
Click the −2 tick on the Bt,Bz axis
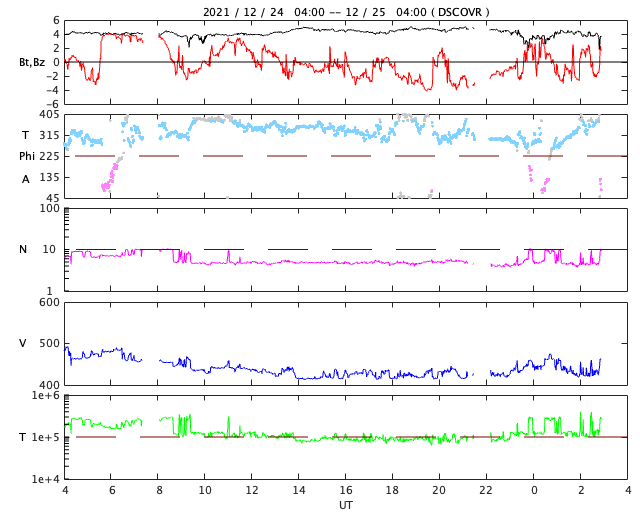(53, 76)
